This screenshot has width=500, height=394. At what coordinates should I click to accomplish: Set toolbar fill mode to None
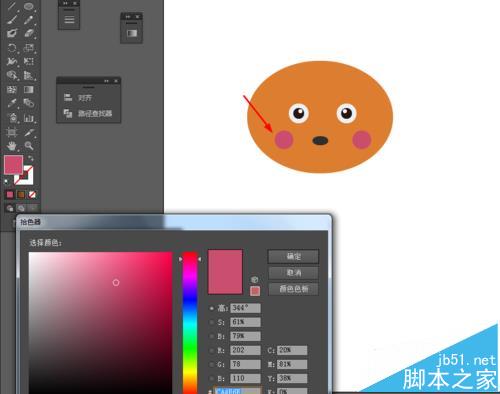[x=32, y=194]
